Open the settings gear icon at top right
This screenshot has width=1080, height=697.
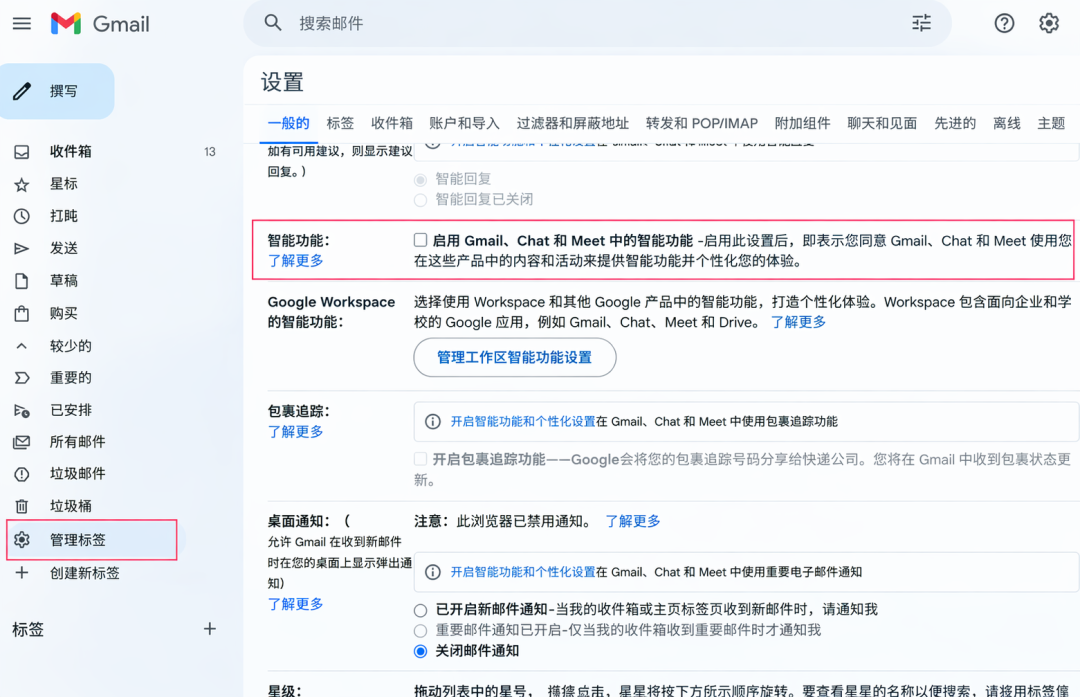point(1048,23)
